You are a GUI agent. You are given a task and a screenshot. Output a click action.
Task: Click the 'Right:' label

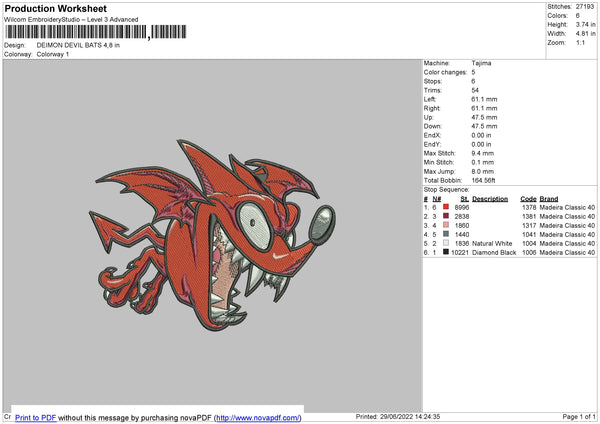[x=432, y=108]
